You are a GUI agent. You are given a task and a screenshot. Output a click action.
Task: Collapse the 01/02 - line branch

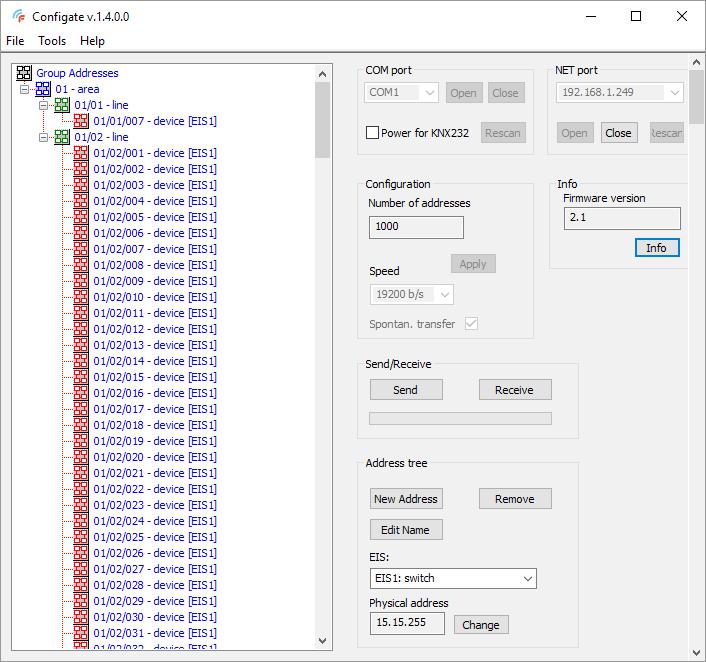tap(43, 137)
